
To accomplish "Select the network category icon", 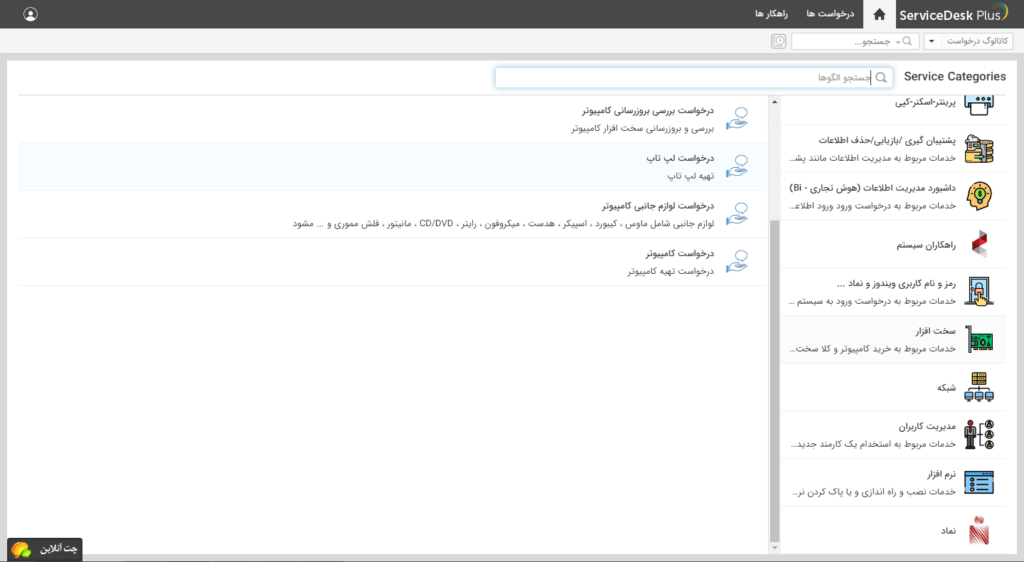I will (x=979, y=387).
